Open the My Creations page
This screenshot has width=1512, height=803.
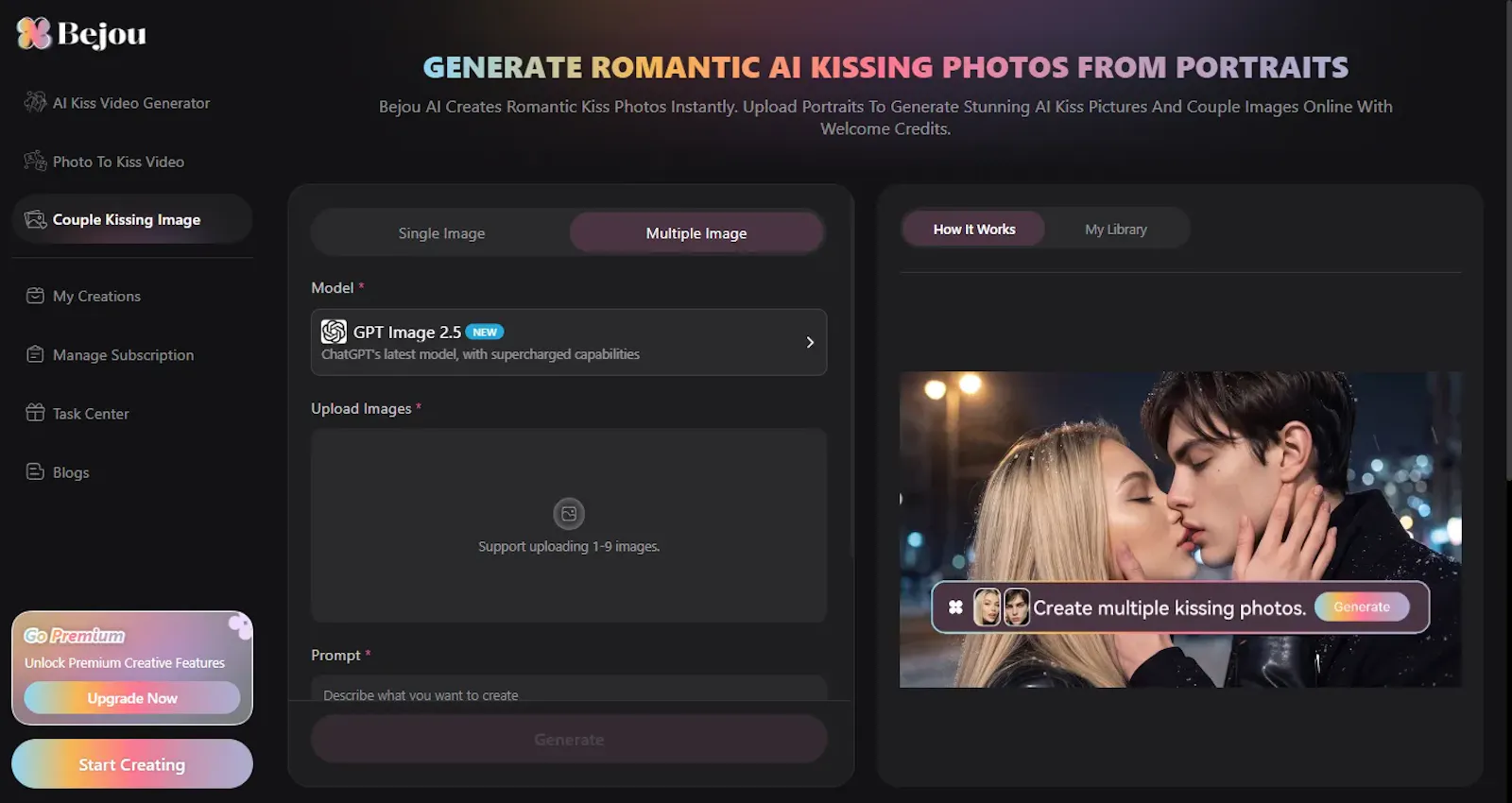(x=96, y=296)
